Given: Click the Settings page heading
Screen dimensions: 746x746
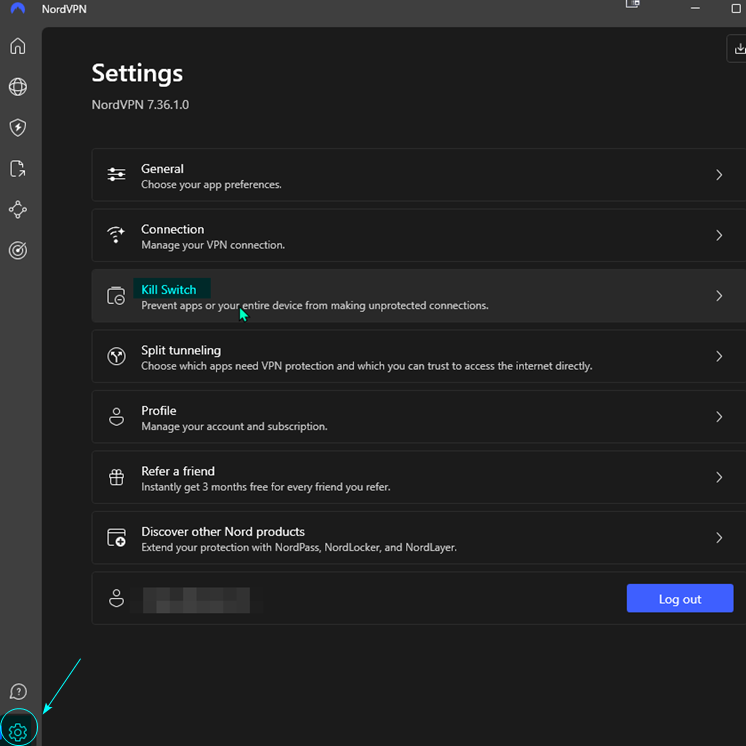Looking at the screenshot, I should click(x=137, y=73).
